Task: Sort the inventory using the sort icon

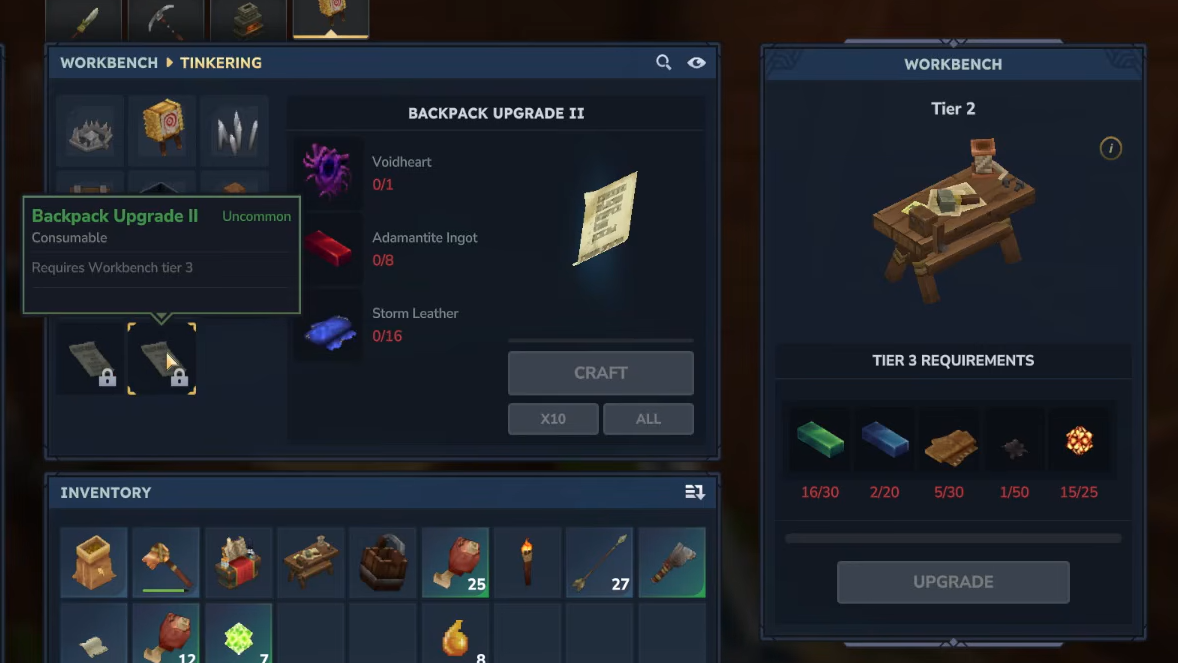Action: click(694, 492)
